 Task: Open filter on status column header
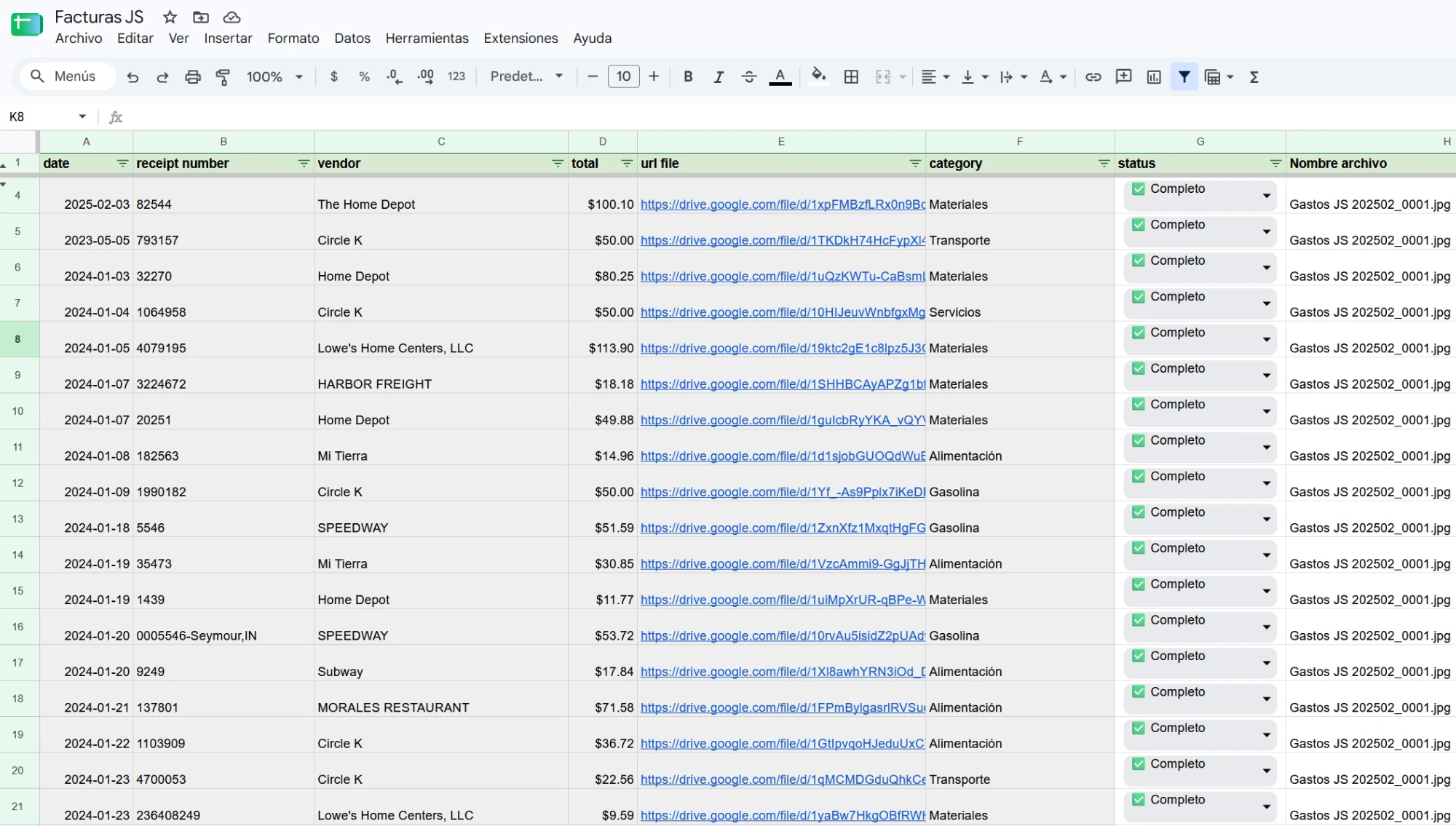pyautogui.click(x=1275, y=164)
